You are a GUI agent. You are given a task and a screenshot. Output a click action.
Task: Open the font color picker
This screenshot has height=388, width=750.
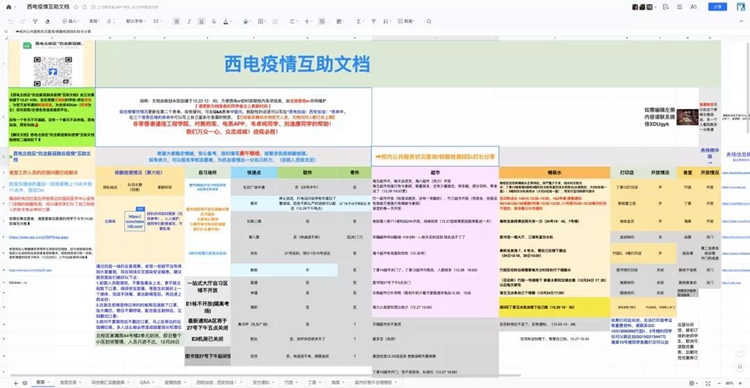227,22
